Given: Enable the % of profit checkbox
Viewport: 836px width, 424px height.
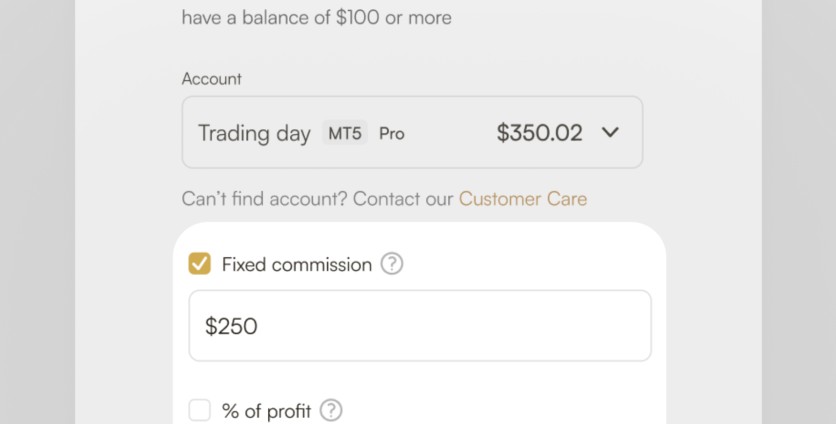Looking at the screenshot, I should pos(200,410).
